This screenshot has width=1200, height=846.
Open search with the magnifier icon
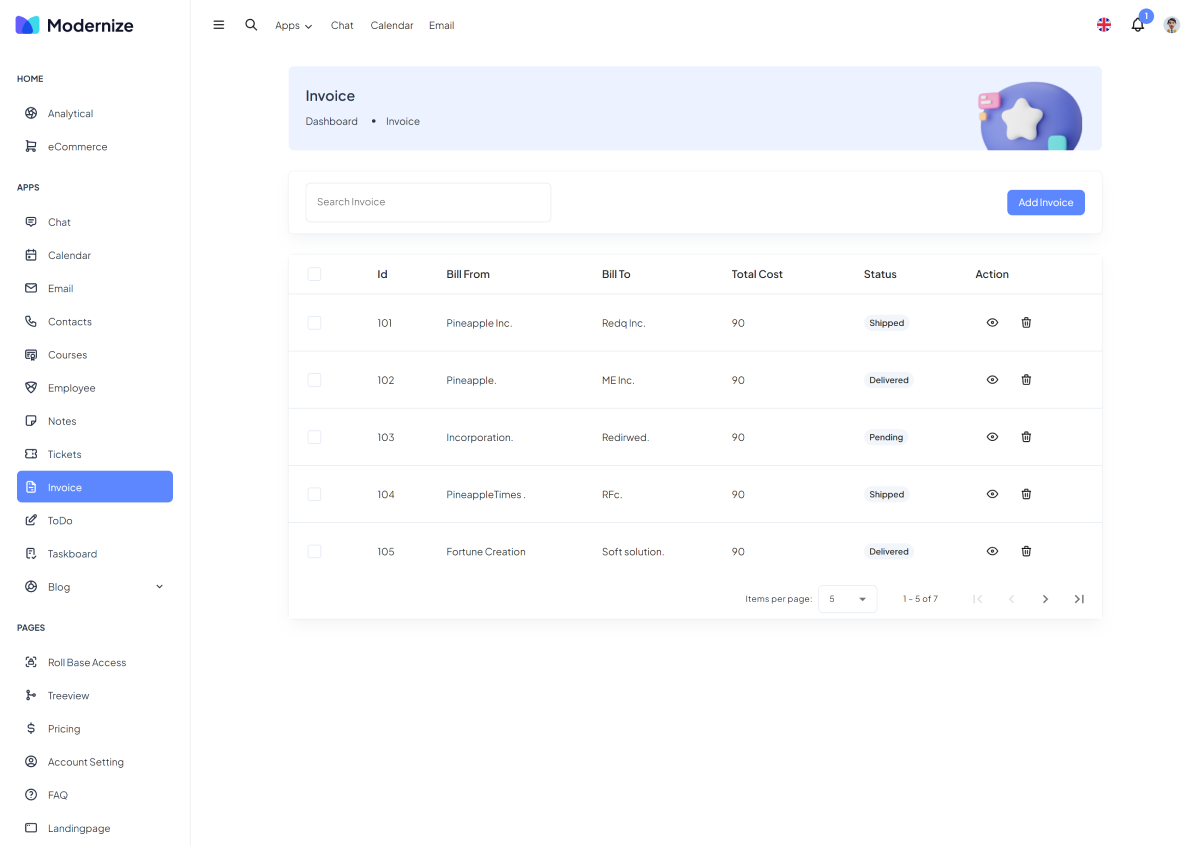click(251, 25)
